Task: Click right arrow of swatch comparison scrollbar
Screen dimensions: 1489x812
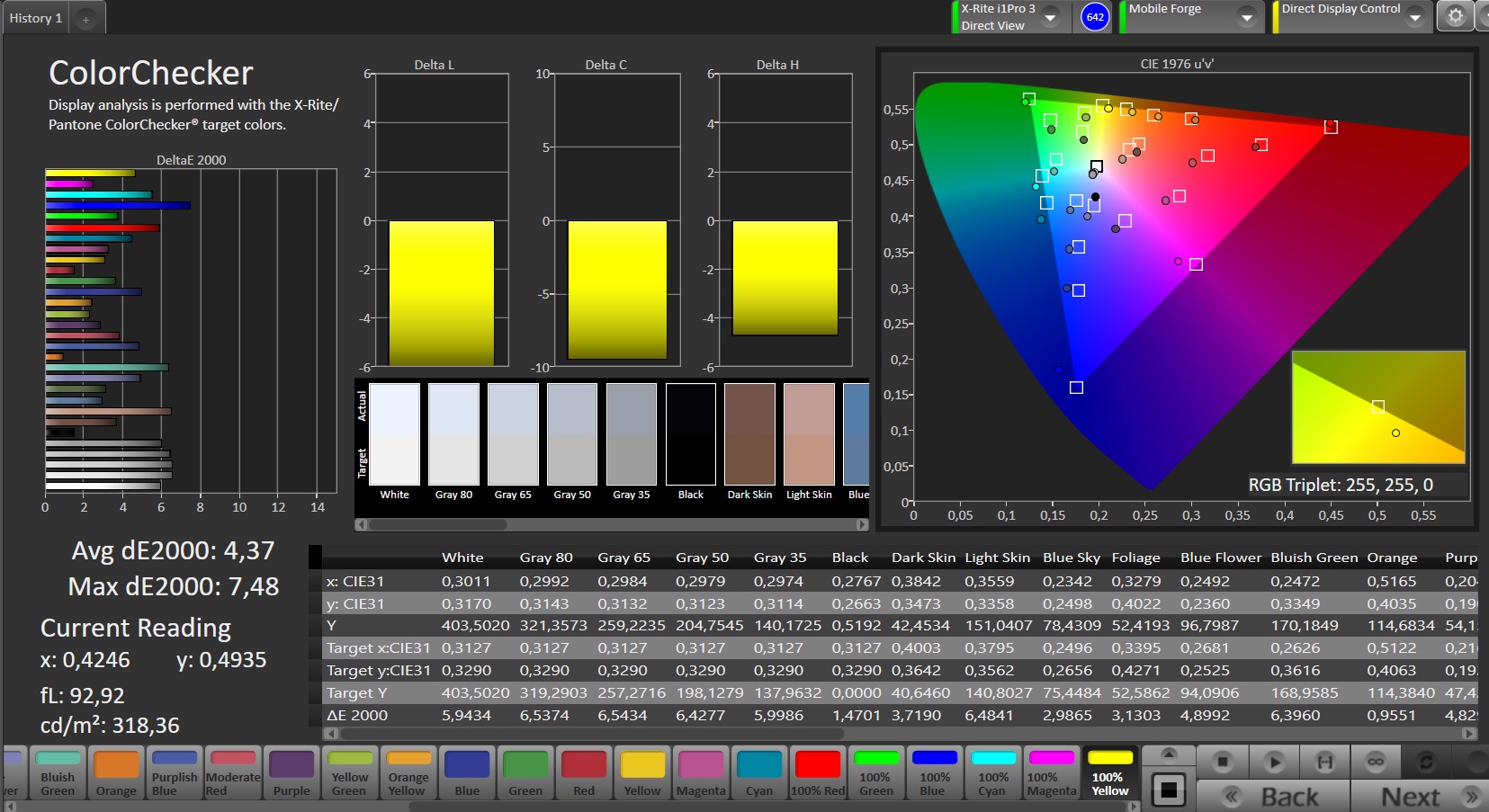Action: (862, 524)
